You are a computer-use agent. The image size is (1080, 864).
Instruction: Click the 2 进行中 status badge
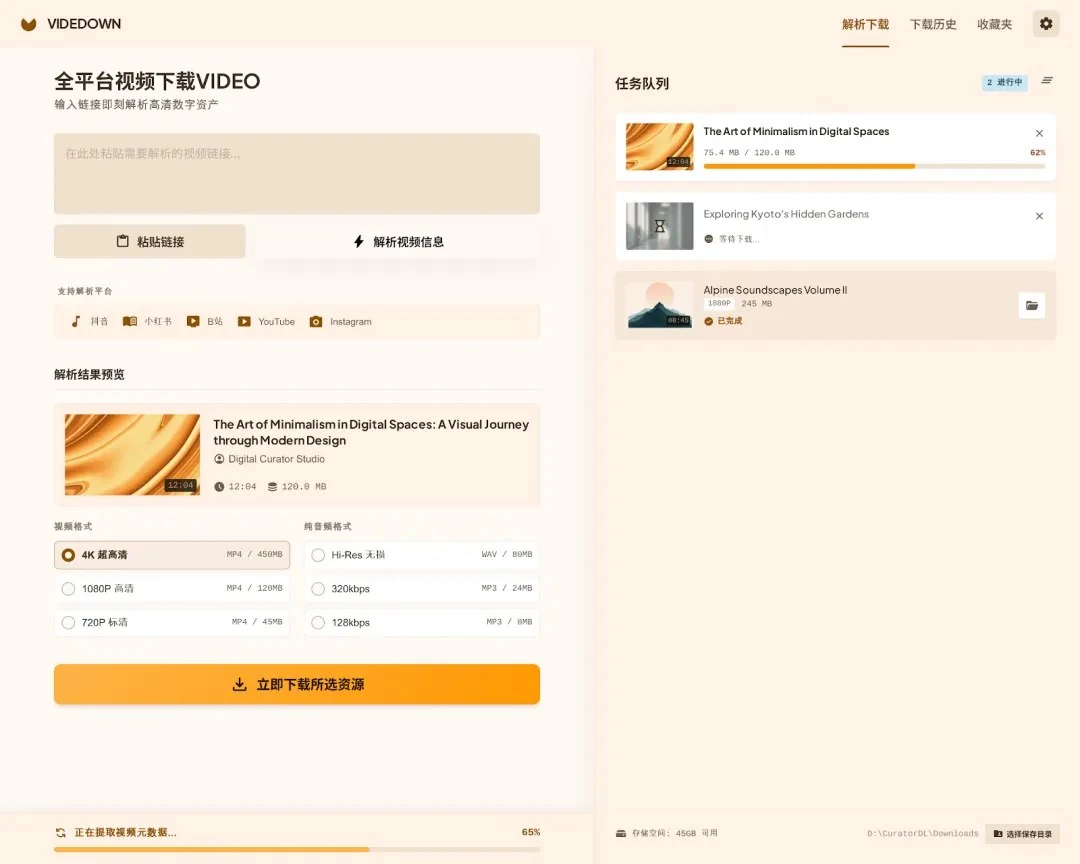(x=1004, y=83)
